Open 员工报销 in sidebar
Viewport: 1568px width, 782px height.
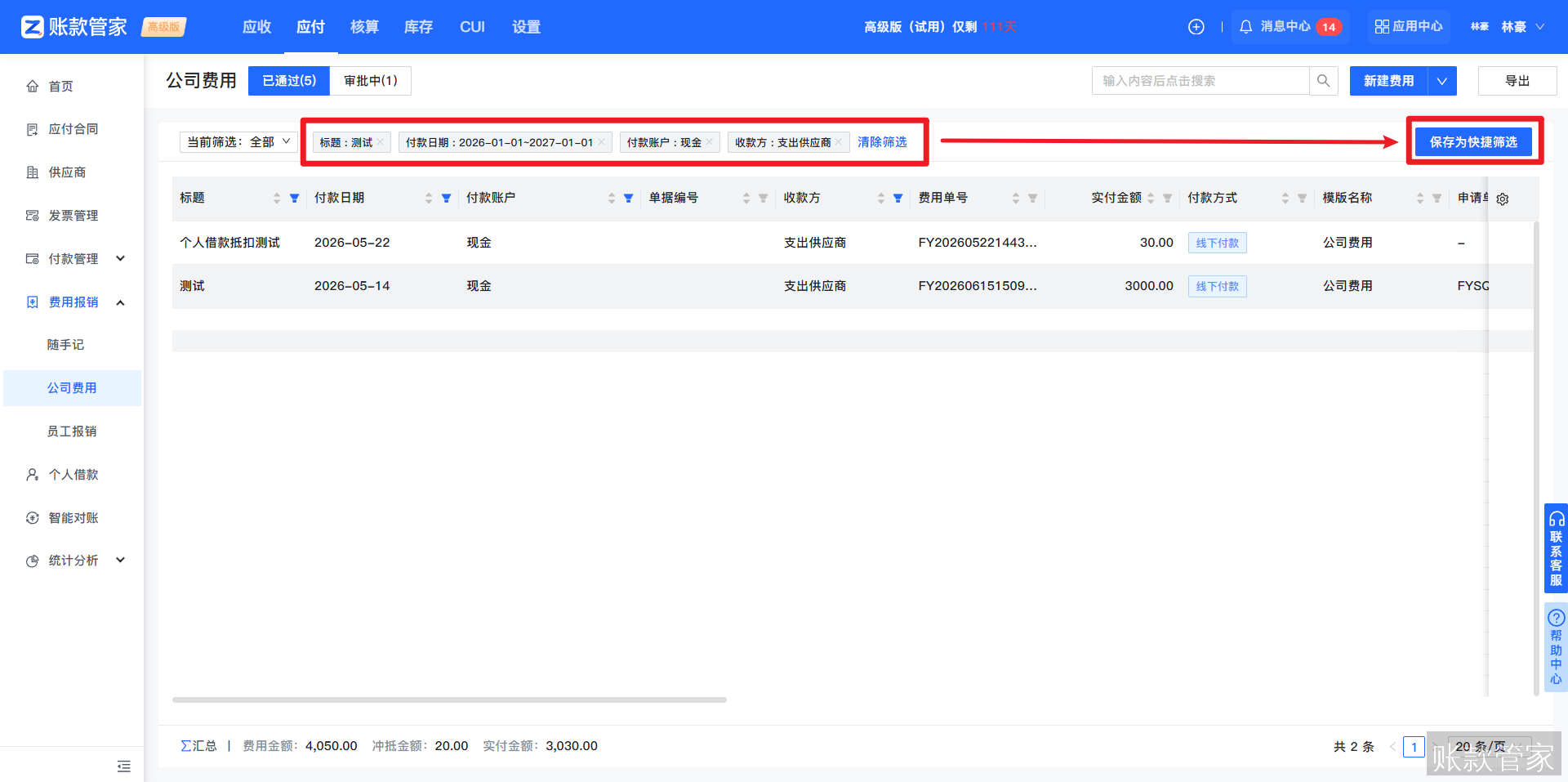(x=72, y=431)
